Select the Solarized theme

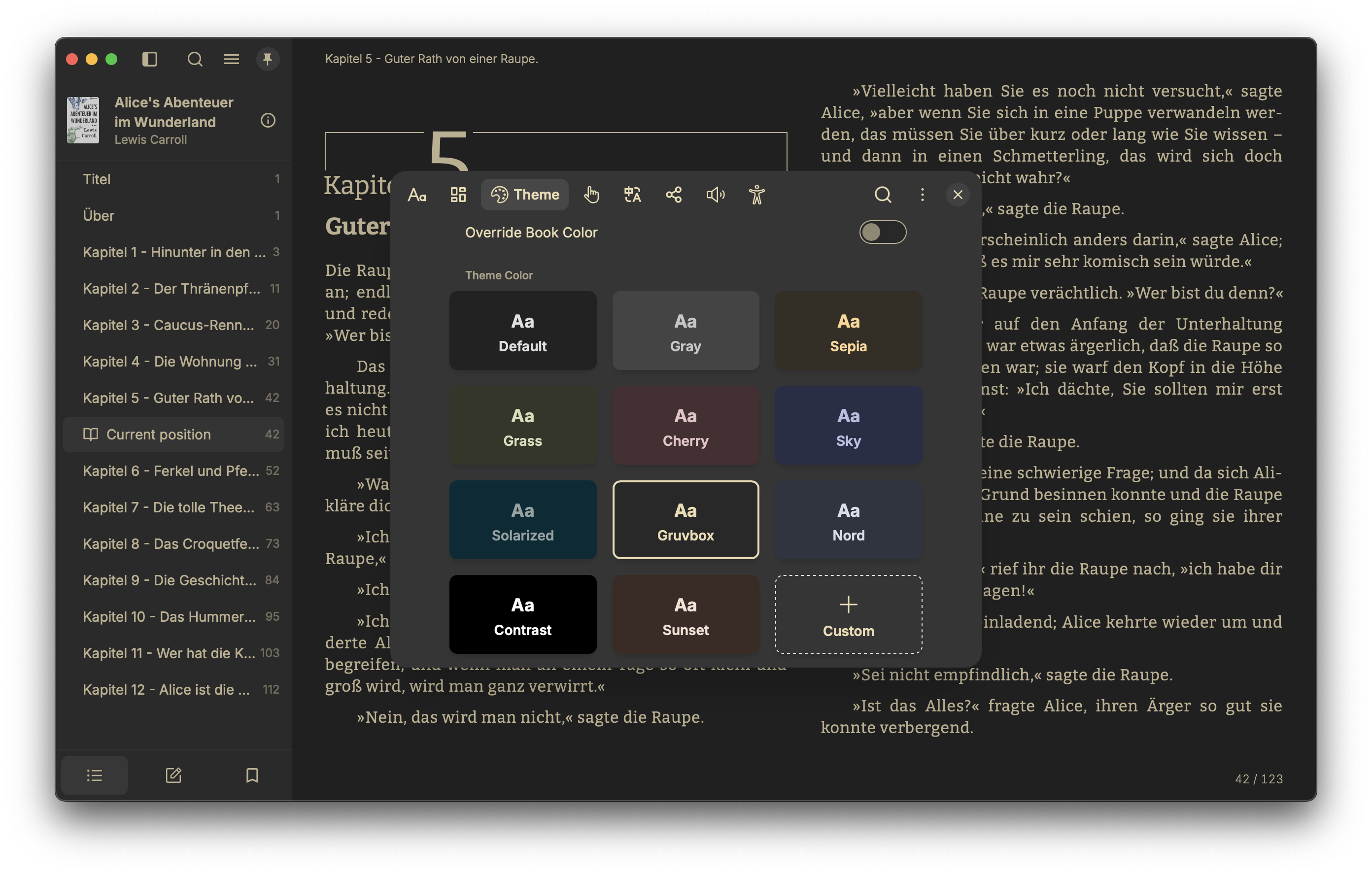coord(522,520)
